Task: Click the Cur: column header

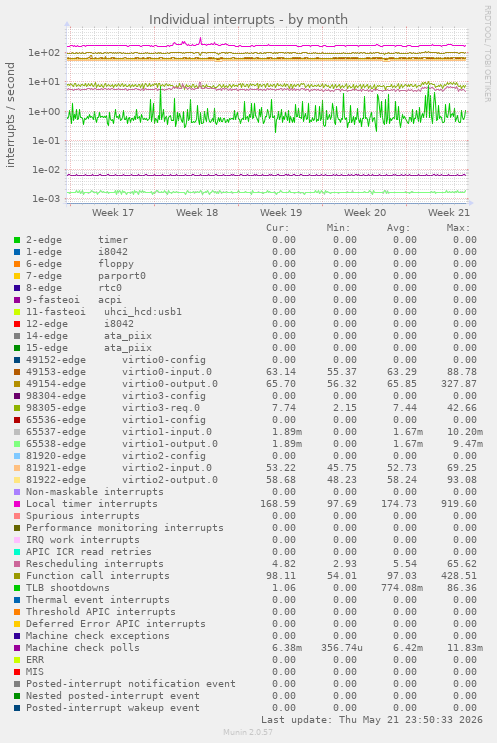Action: [278, 228]
